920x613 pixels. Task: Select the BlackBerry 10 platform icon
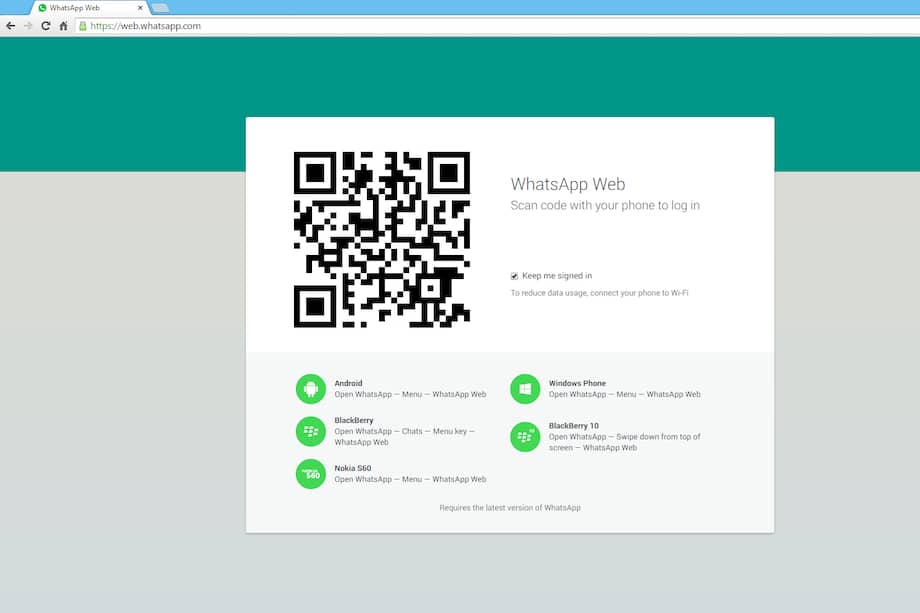point(525,437)
